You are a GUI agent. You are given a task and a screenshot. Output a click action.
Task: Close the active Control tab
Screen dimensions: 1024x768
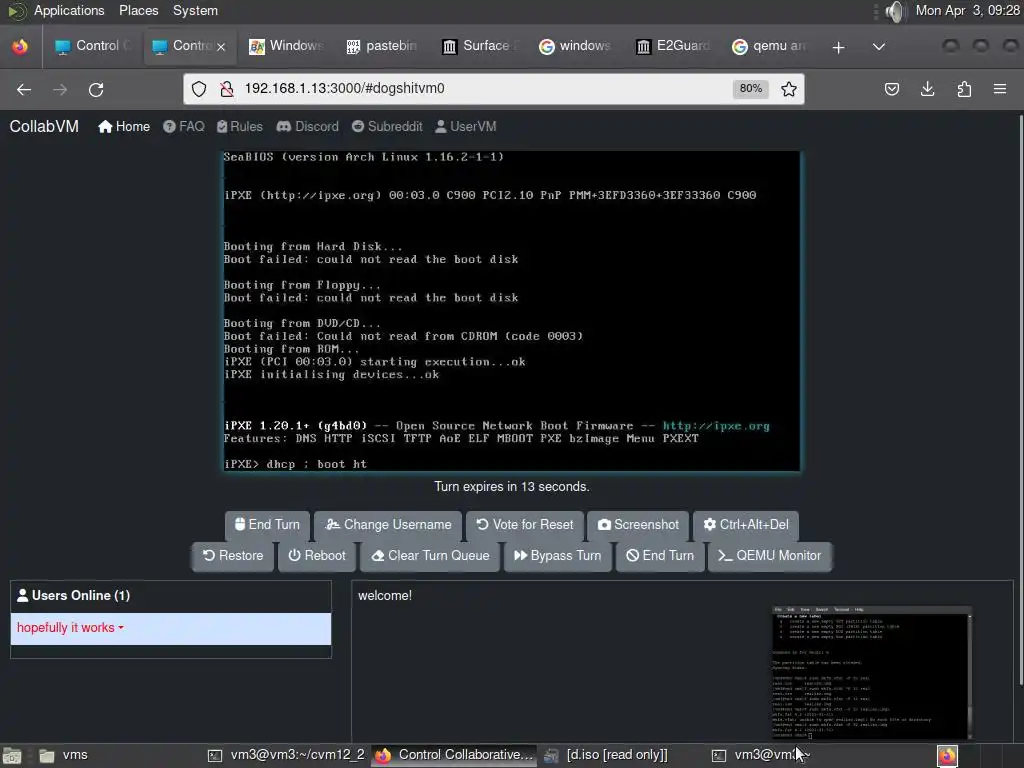tap(221, 47)
